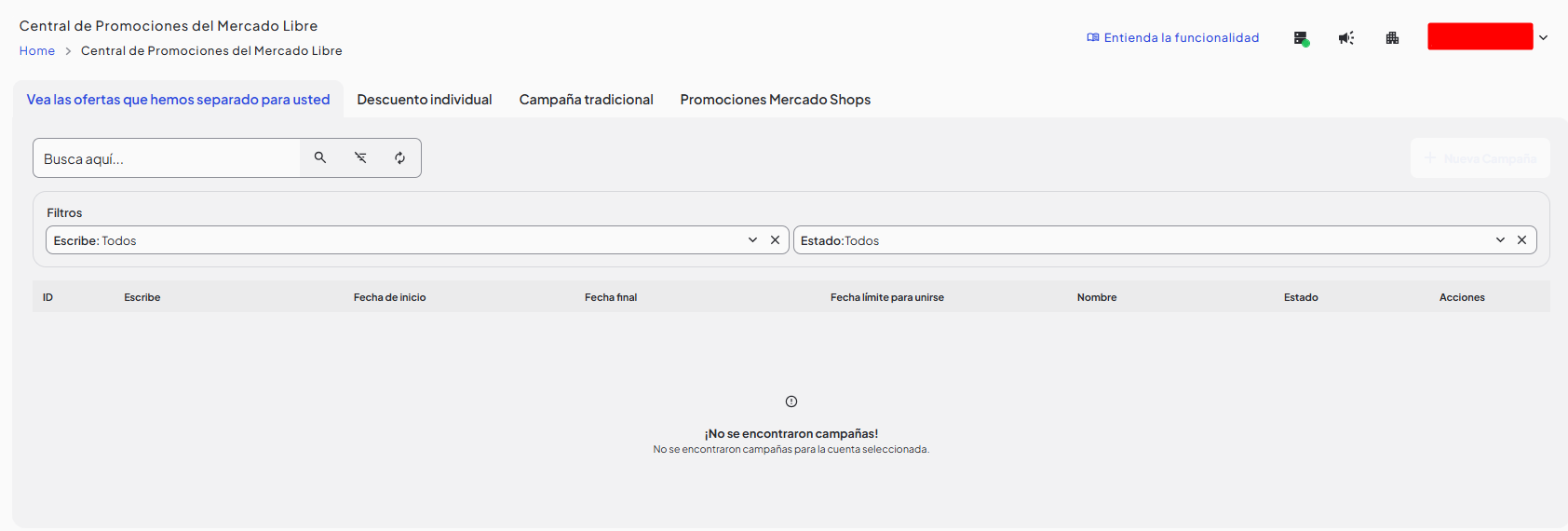Open the megaphone announcements icon
The width and height of the screenshot is (1568, 531).
1346,38
